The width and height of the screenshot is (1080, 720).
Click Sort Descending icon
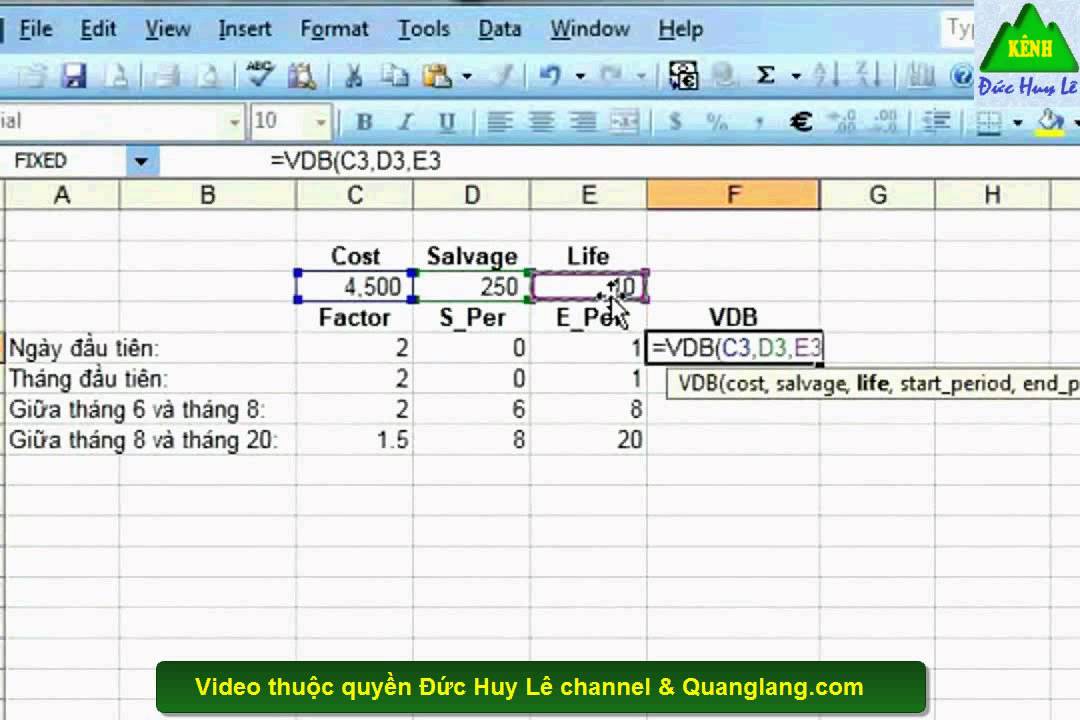(868, 74)
